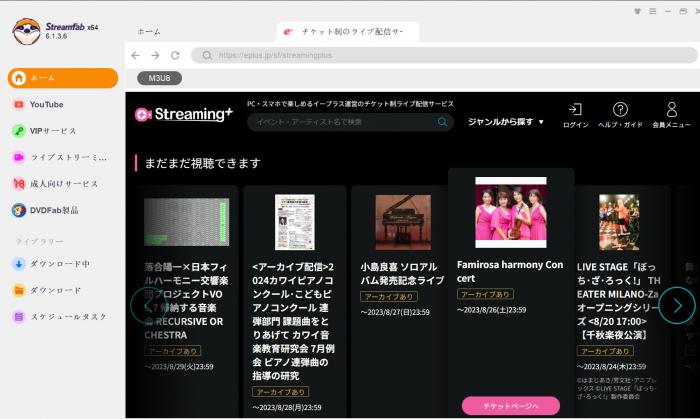700x419 pixels.
Task: Click the まだまだ視聴できます heading
Action: 202,163
